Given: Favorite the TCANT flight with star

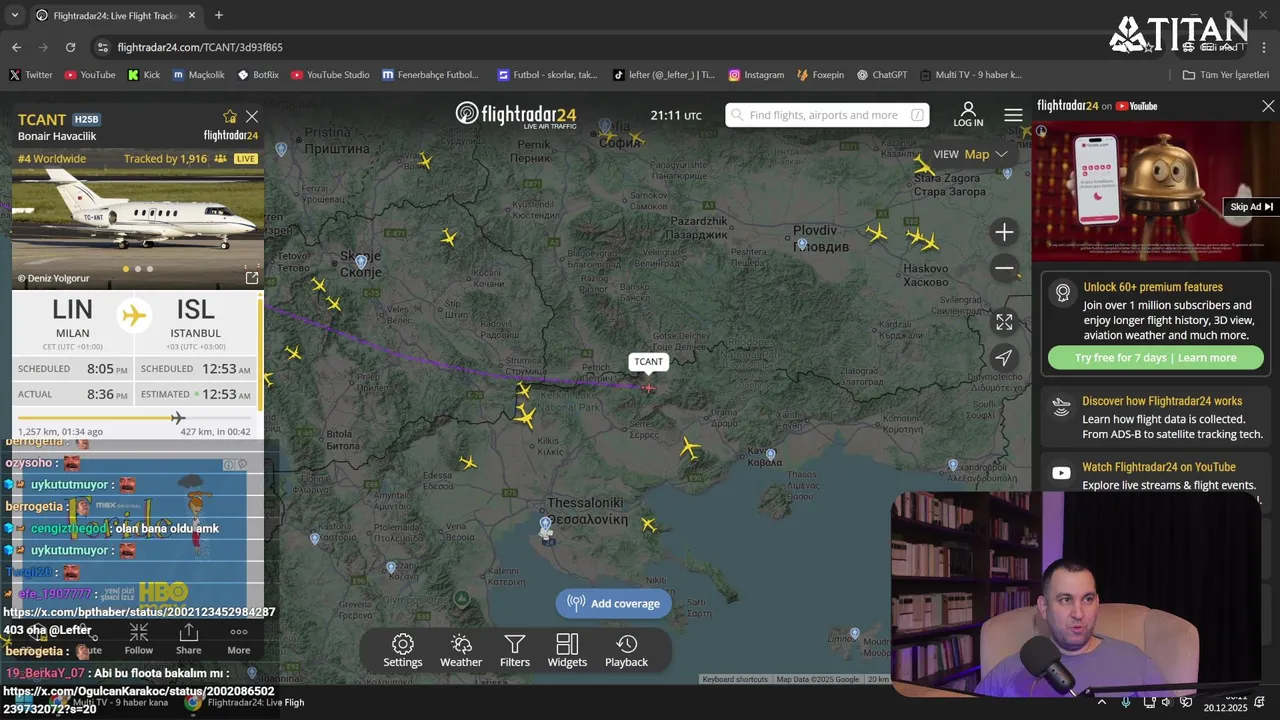Looking at the screenshot, I should pyautogui.click(x=230, y=117).
